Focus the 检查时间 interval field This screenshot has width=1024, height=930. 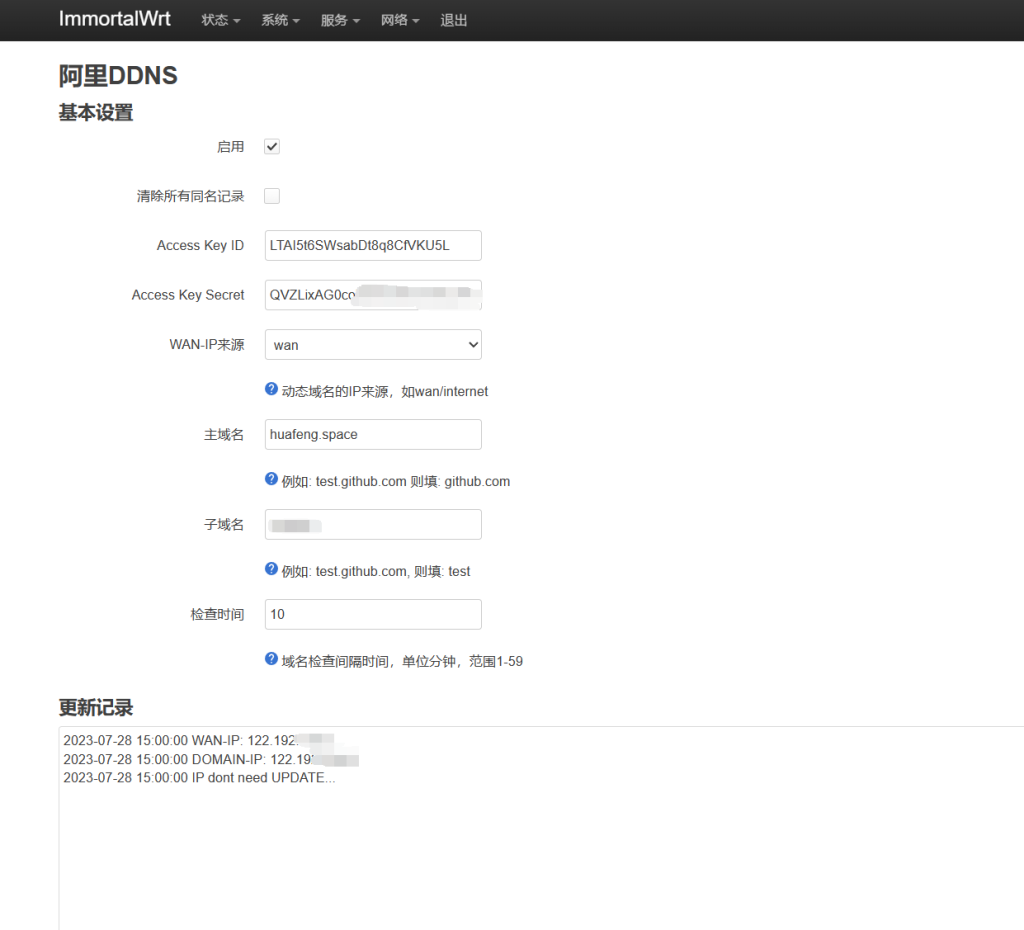tap(373, 614)
